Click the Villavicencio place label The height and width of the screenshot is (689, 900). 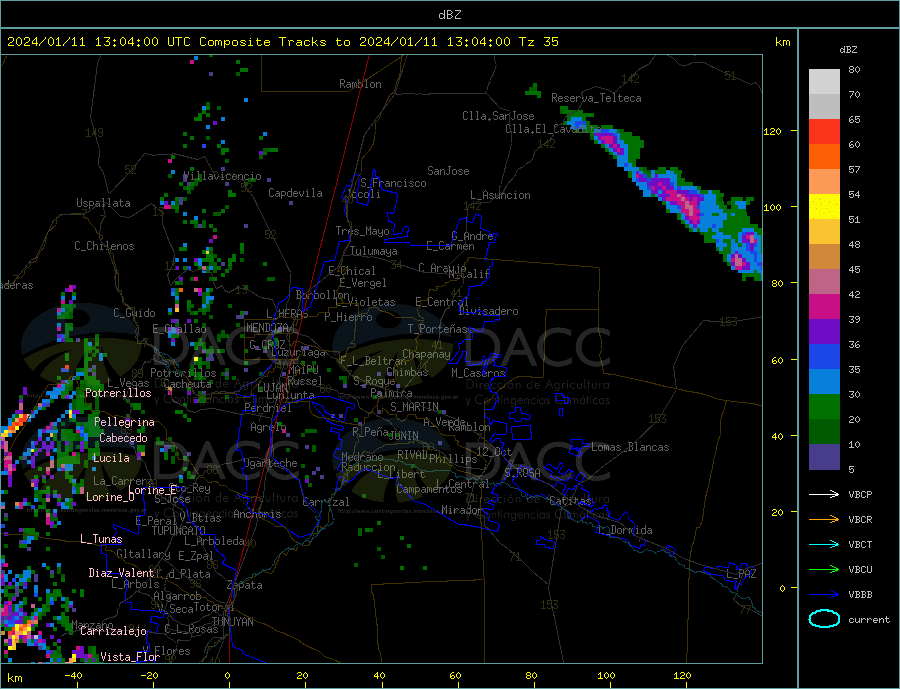[222, 176]
